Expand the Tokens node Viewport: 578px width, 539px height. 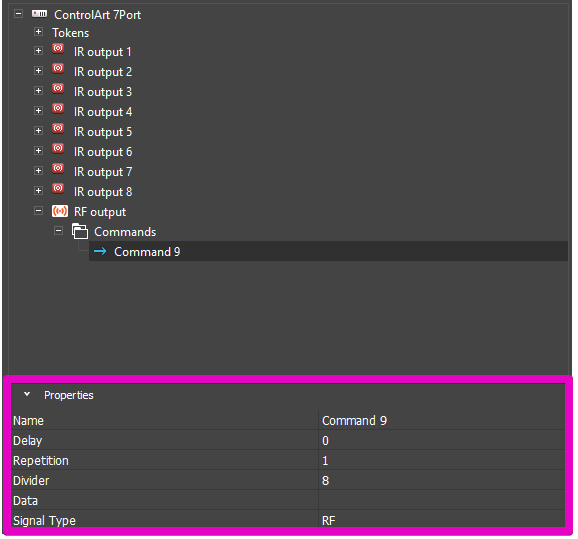click(x=38, y=32)
